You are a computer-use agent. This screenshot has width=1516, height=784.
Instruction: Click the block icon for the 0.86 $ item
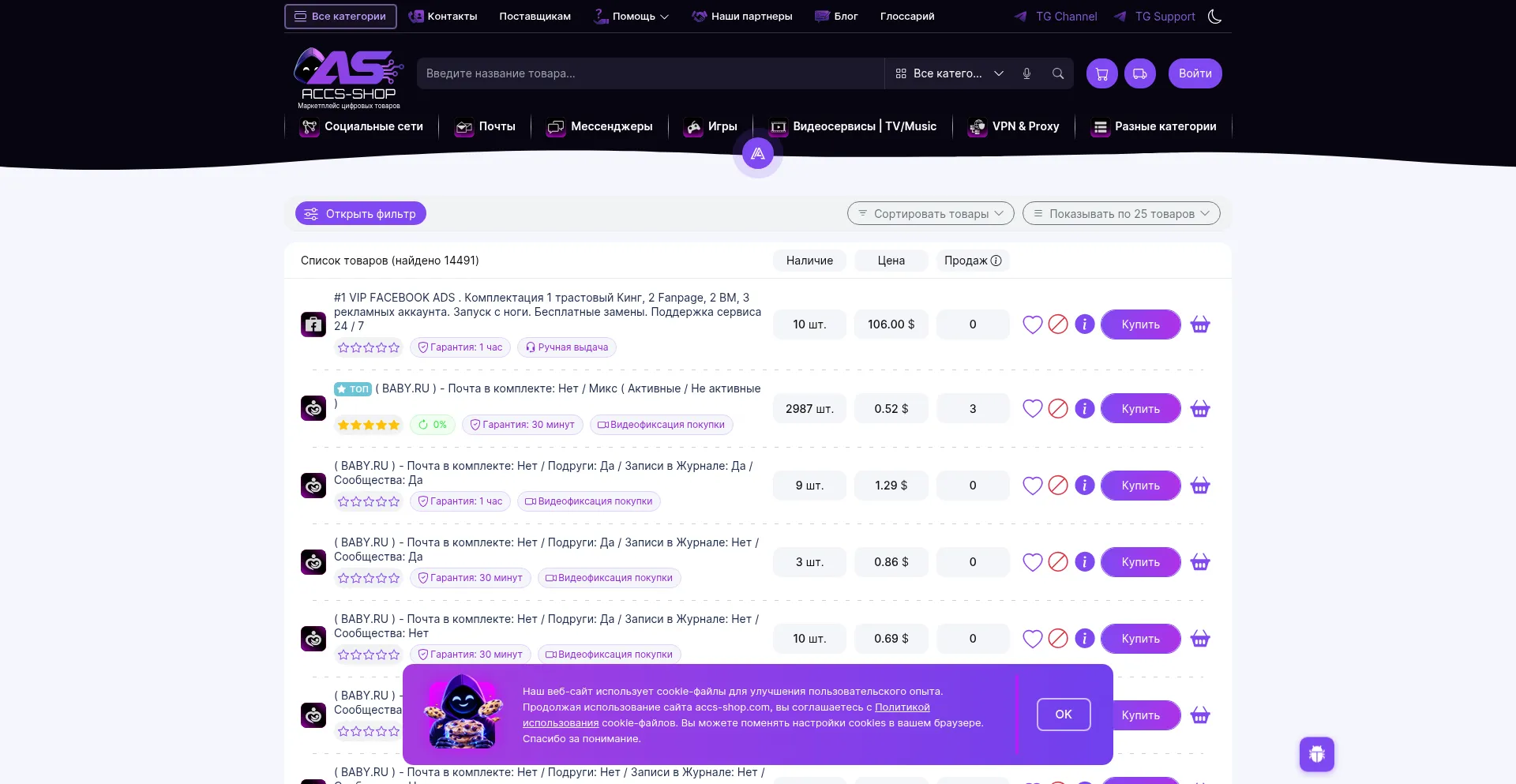click(x=1058, y=562)
